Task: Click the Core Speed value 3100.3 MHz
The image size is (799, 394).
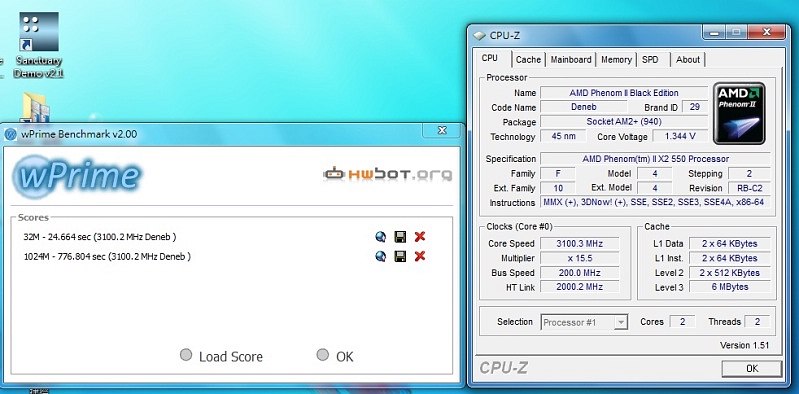Action: (580, 243)
